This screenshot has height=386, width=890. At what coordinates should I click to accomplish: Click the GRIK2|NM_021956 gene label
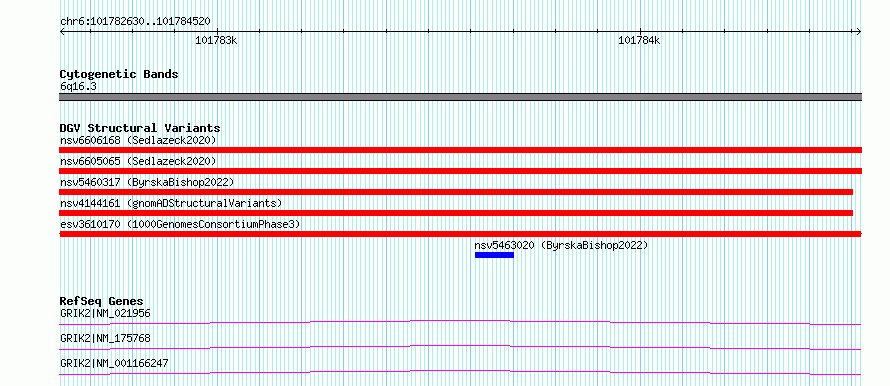coord(105,313)
